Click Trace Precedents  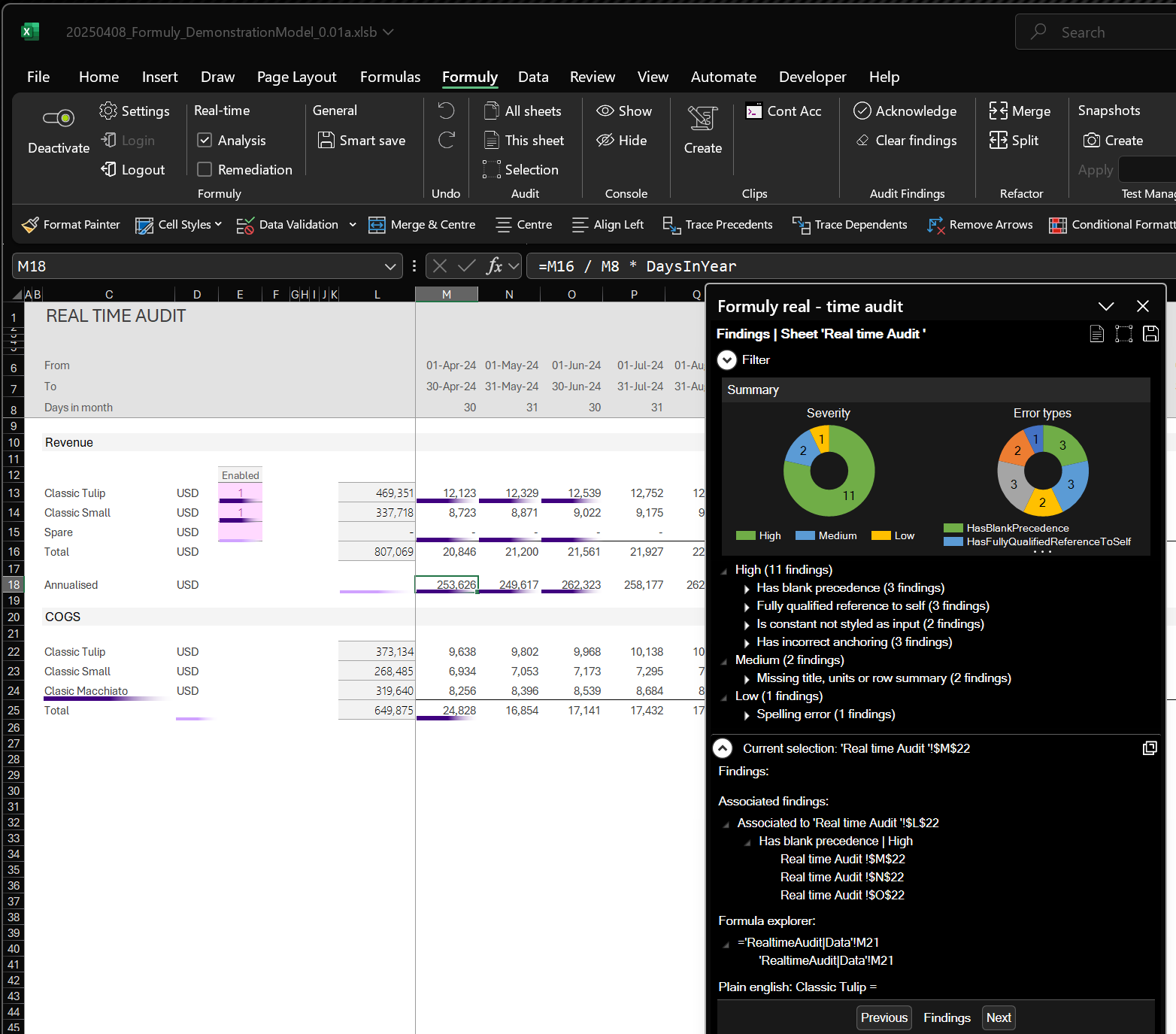[717, 224]
